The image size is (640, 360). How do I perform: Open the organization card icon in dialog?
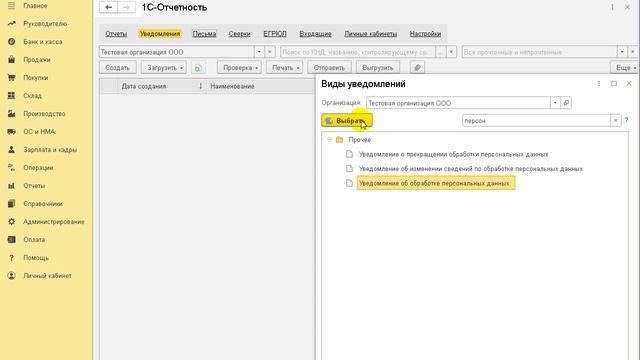pyautogui.click(x=566, y=103)
